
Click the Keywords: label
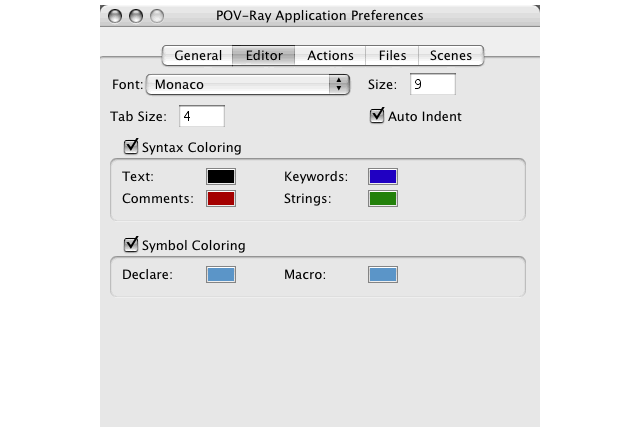(x=316, y=176)
